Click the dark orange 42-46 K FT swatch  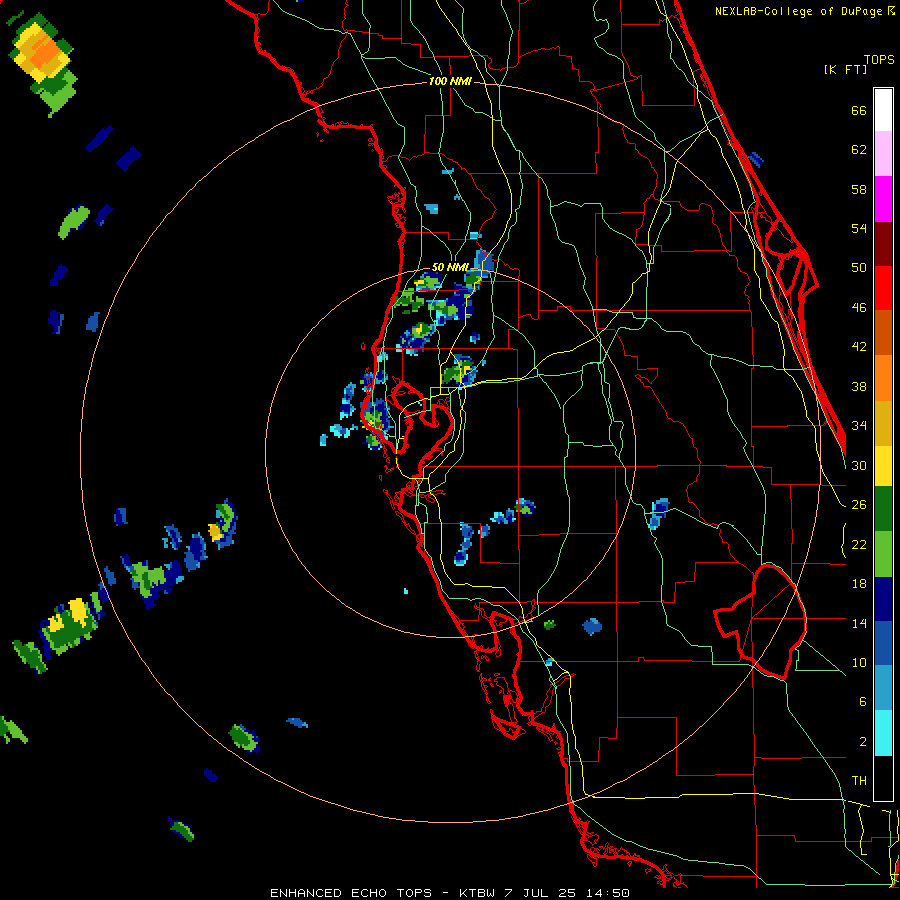click(883, 333)
